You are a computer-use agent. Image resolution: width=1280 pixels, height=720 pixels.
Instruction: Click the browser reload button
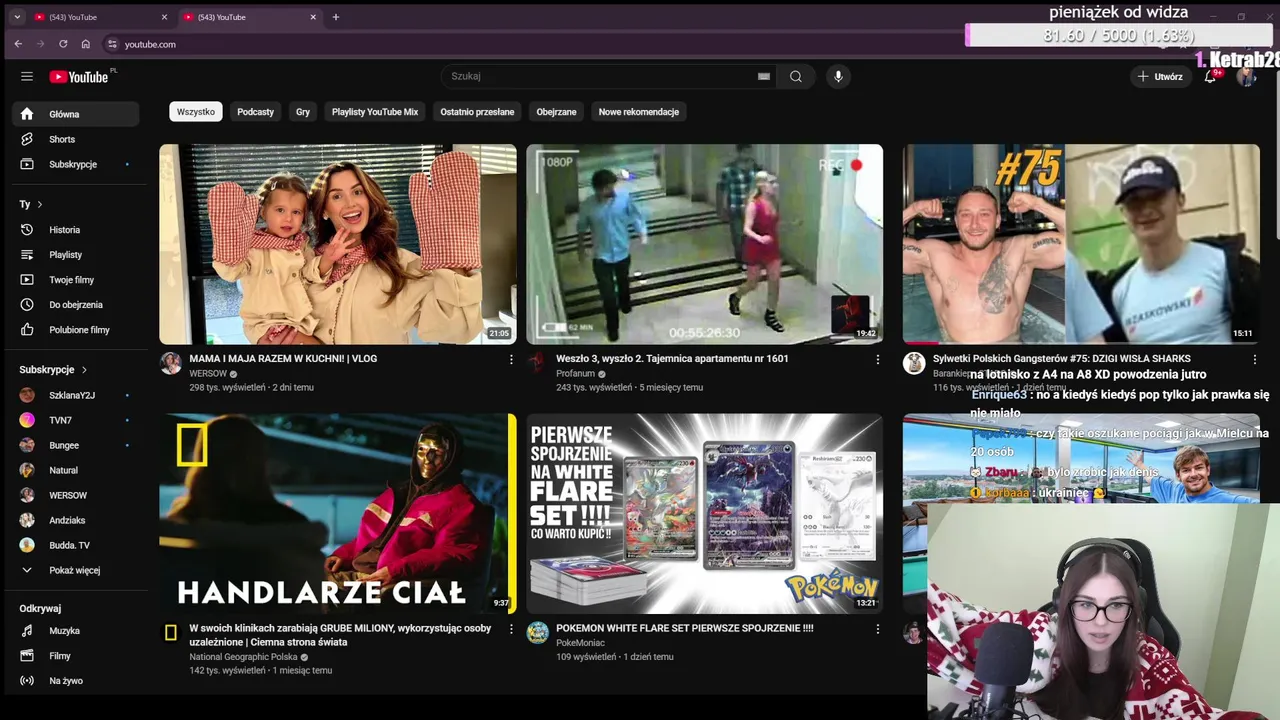63,44
